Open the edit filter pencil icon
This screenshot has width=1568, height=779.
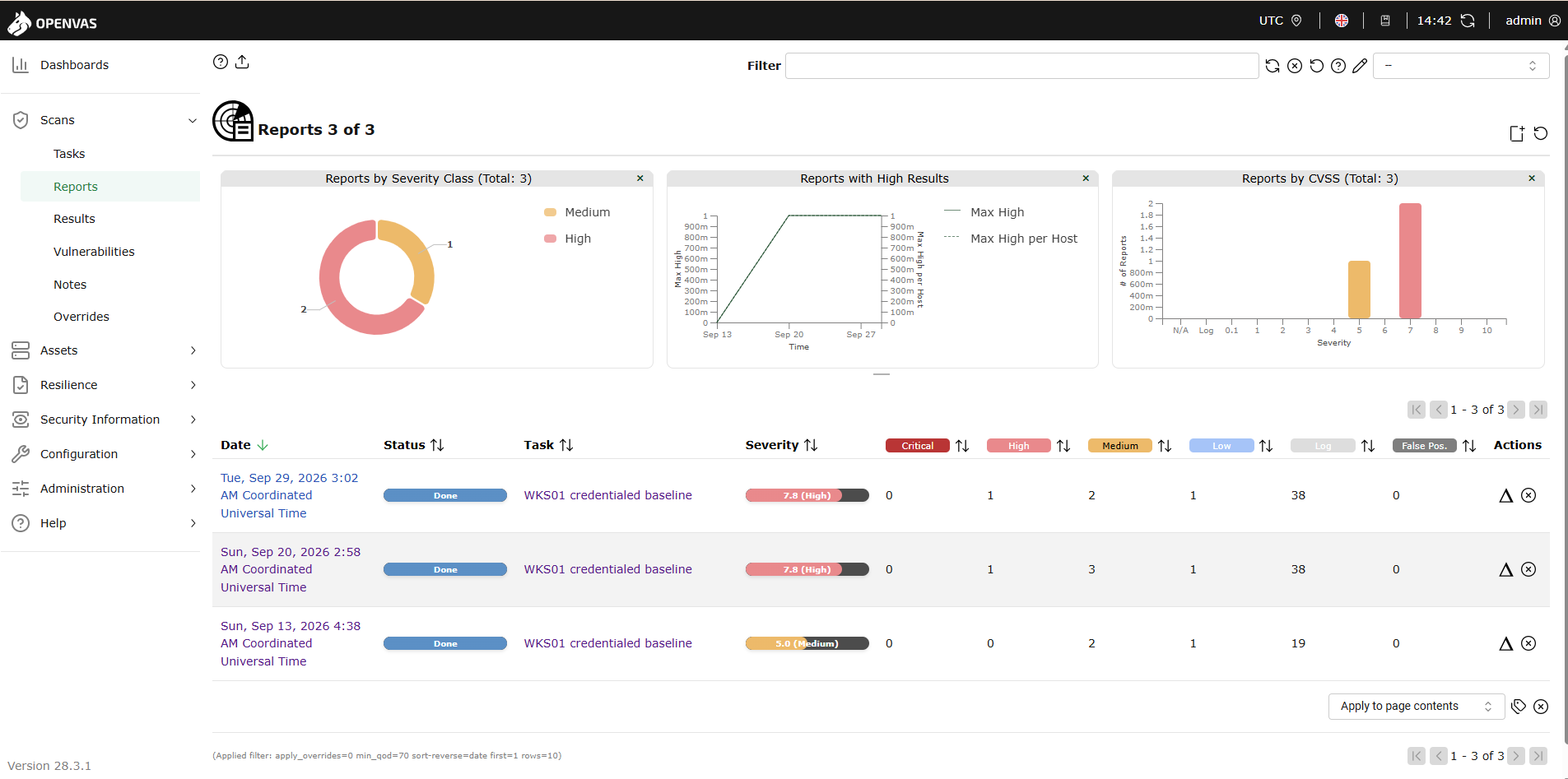pyautogui.click(x=1360, y=66)
